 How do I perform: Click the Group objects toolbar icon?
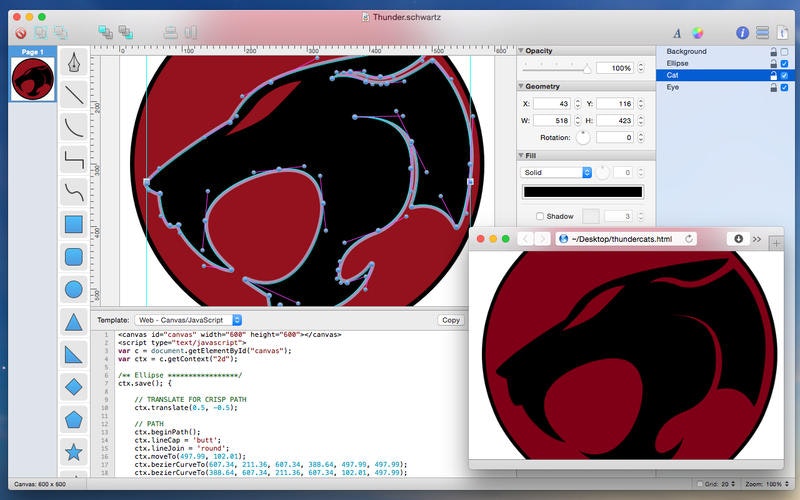coord(41,33)
